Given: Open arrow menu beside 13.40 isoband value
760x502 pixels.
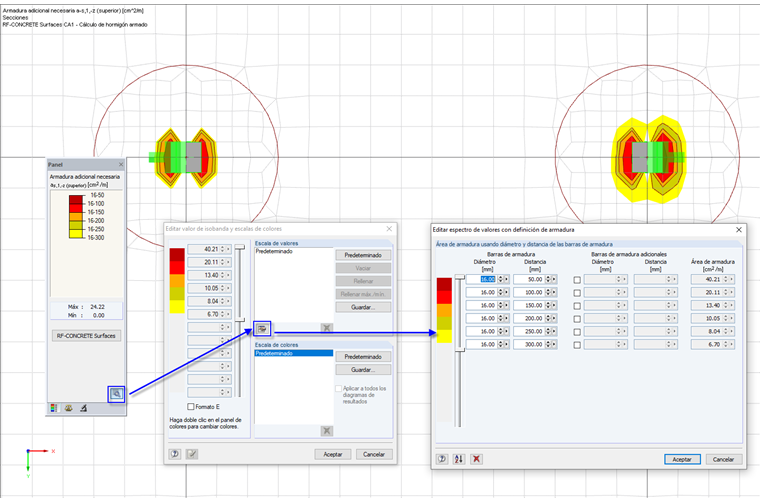Looking at the screenshot, I should pyautogui.click(x=228, y=275).
